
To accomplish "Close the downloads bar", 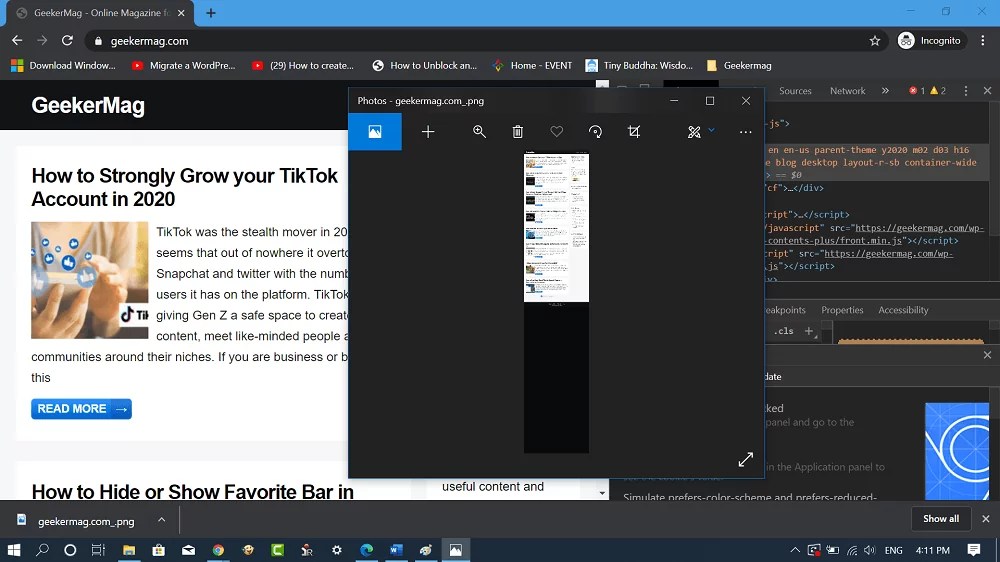I will 985,519.
